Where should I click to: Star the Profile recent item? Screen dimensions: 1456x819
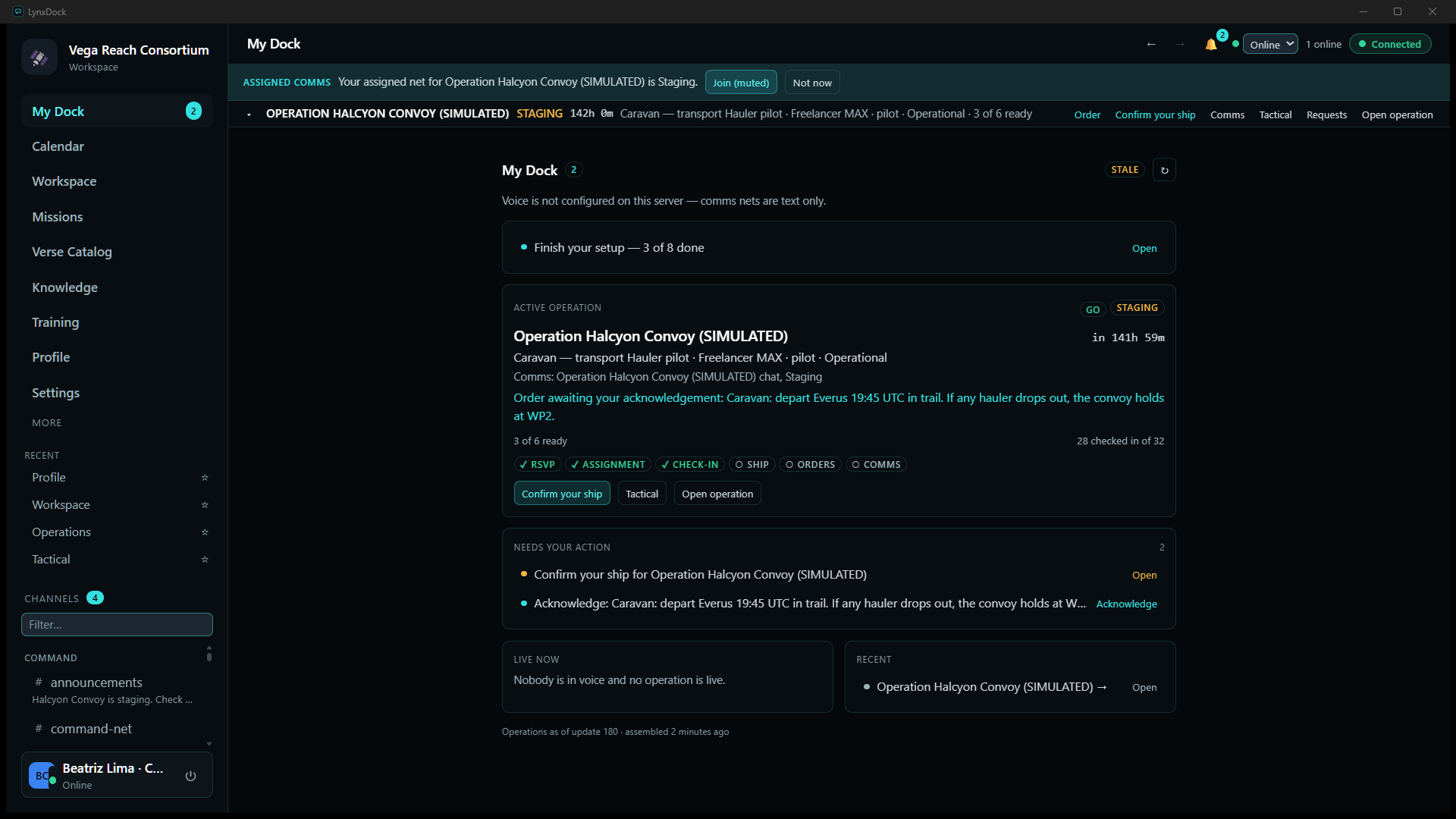(205, 478)
